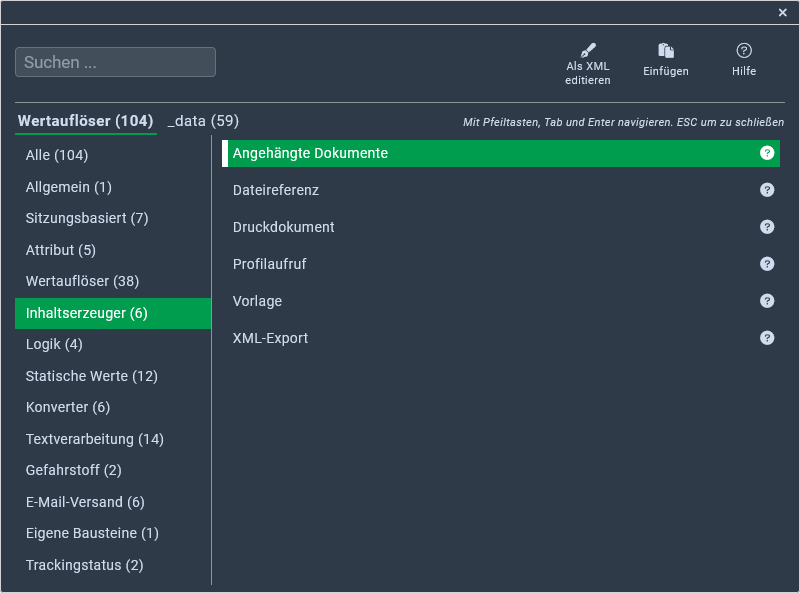Open the help icon for Druckdokument

[767, 227]
